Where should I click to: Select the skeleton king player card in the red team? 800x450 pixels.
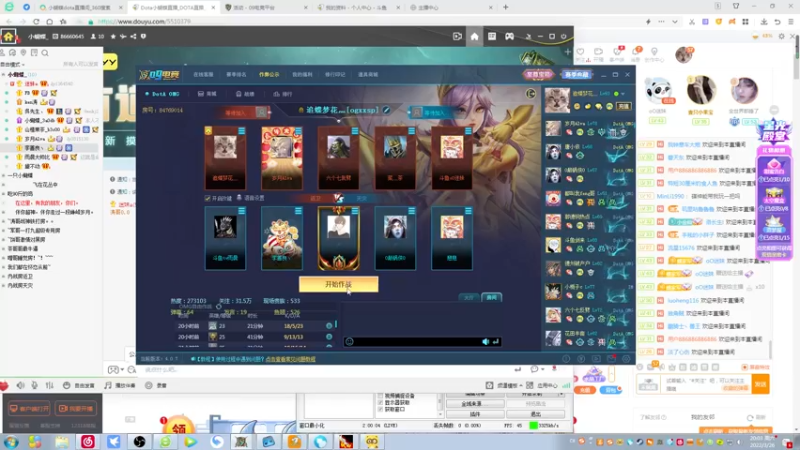(395, 158)
